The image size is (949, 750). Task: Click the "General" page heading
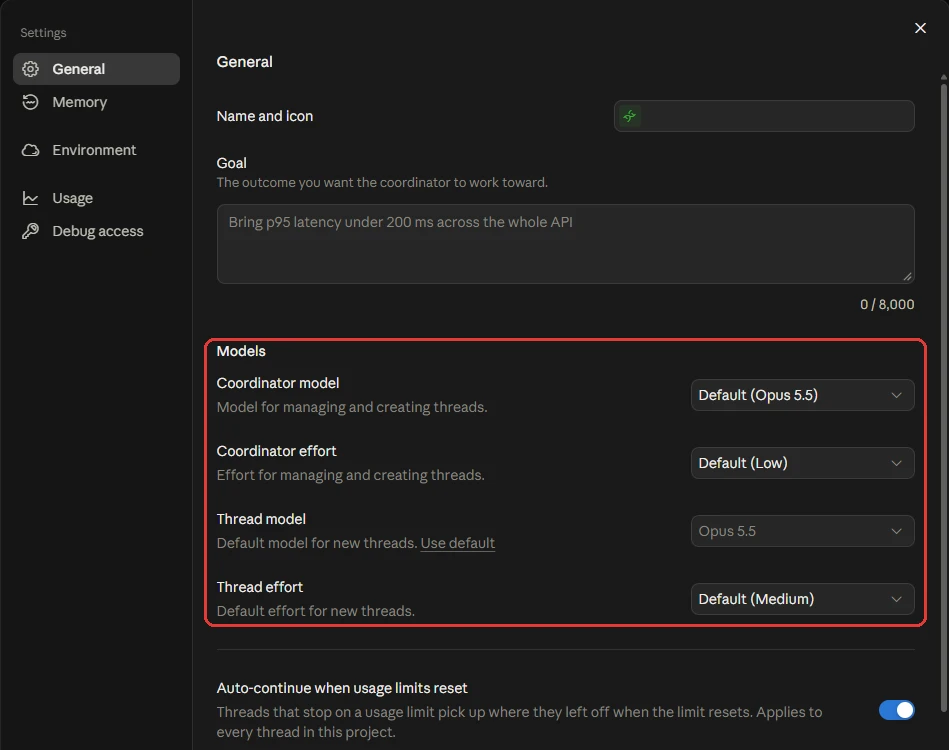tap(245, 62)
